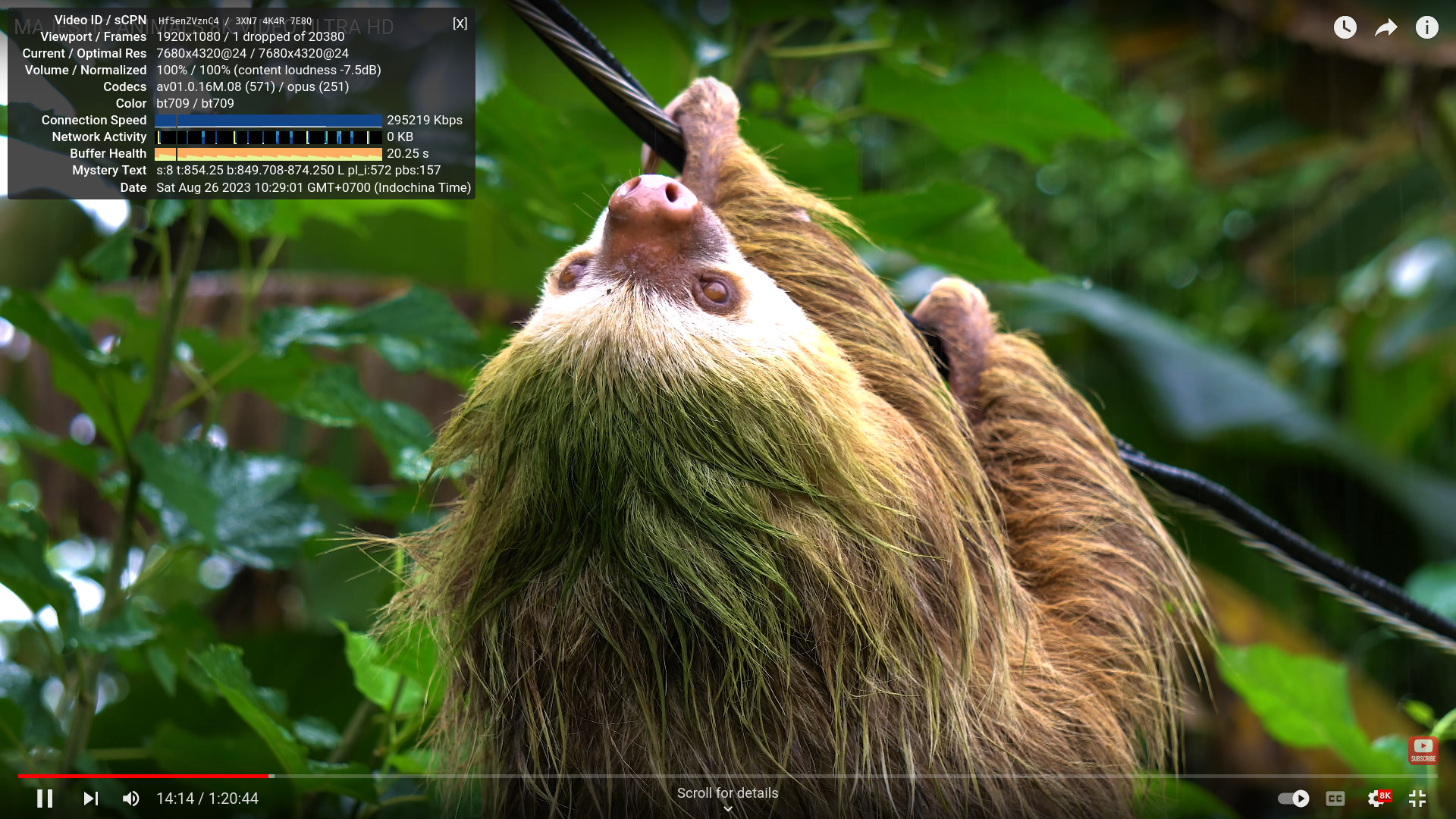Turn on closed captions
Image resolution: width=1456 pixels, height=819 pixels.
tap(1335, 799)
